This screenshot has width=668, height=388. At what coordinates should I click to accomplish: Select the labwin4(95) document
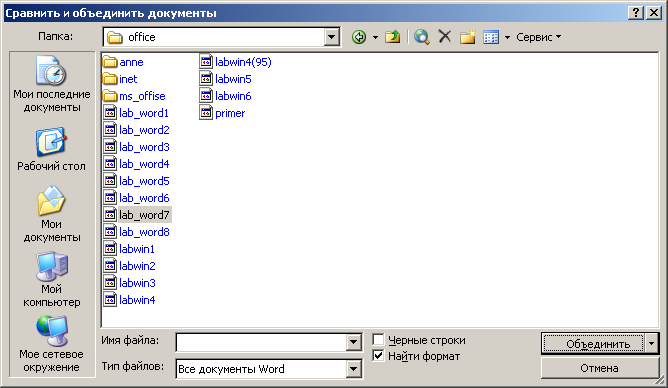[236, 62]
